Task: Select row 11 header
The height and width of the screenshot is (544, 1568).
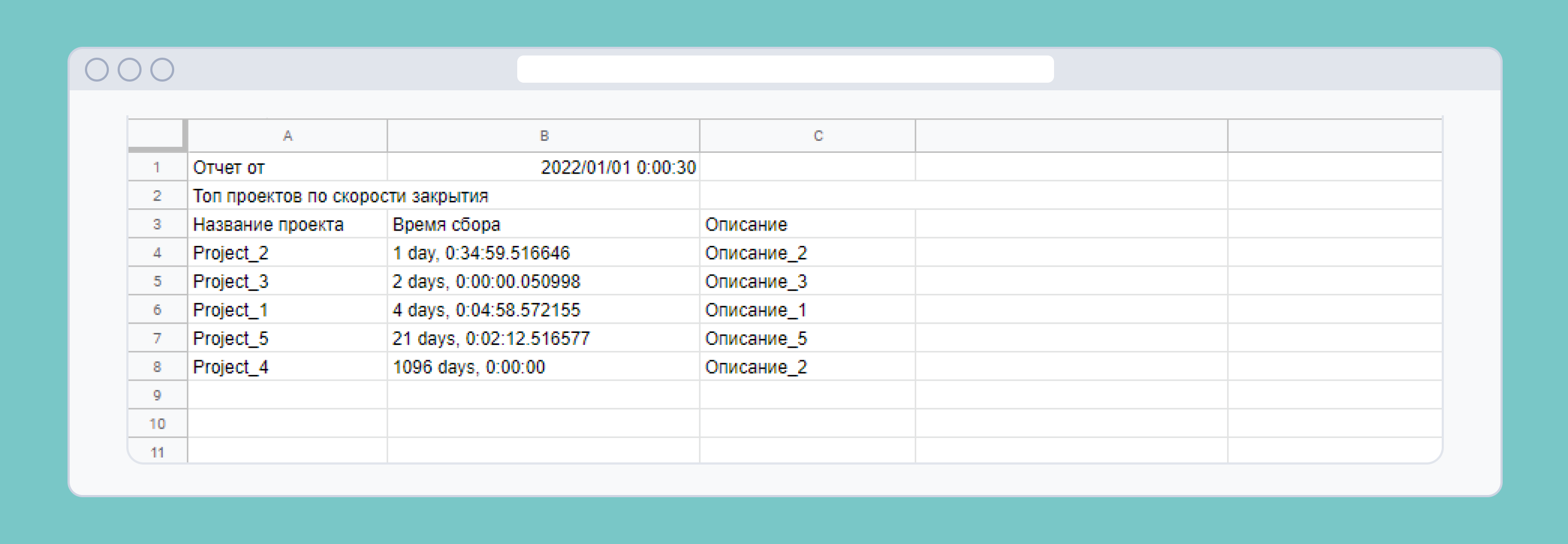Action: click(x=157, y=451)
